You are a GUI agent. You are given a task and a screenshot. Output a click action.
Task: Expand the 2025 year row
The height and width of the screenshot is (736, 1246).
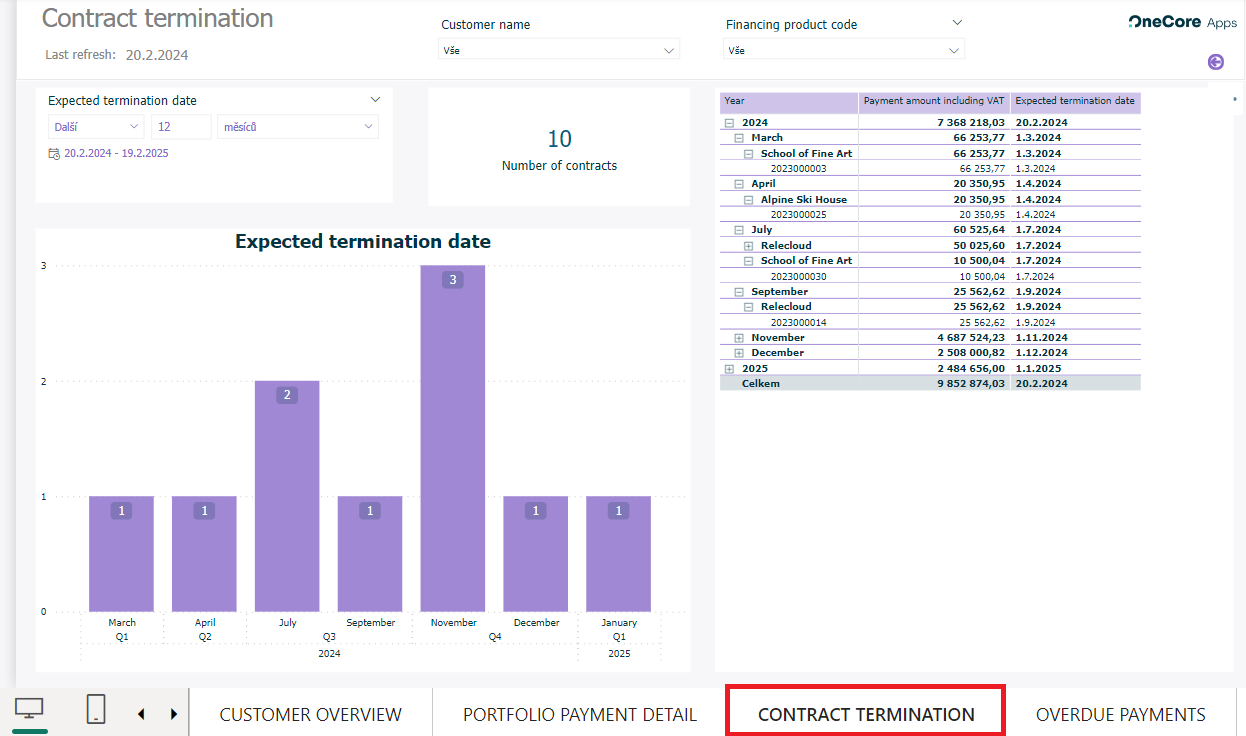(x=729, y=369)
